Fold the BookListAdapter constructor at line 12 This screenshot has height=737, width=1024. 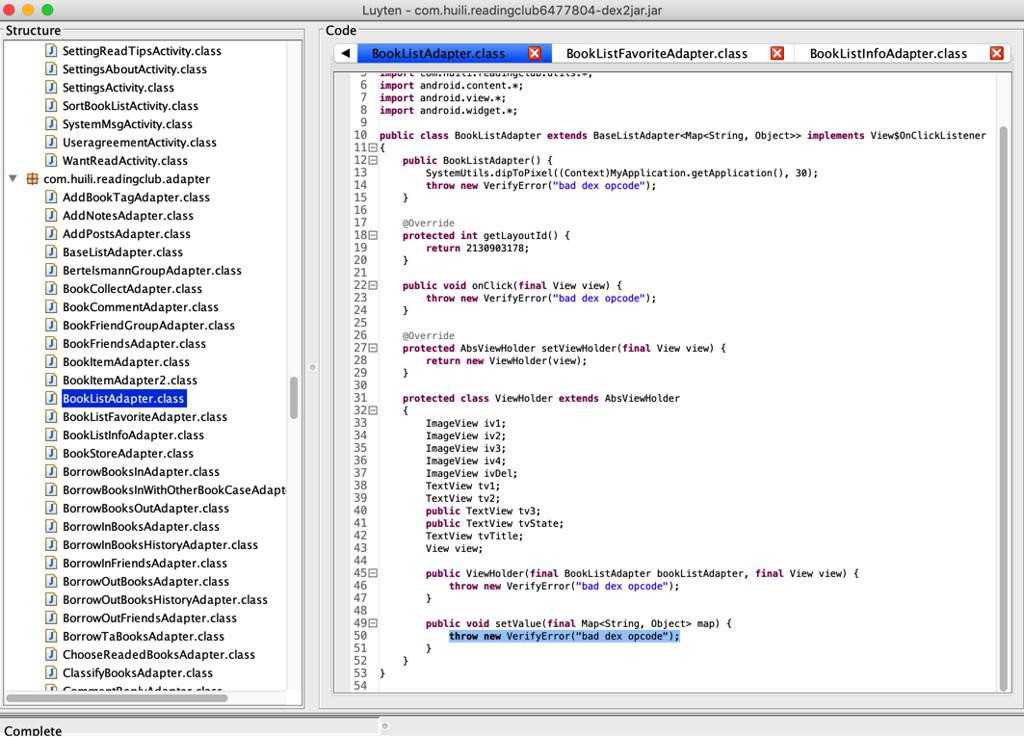click(x=373, y=160)
